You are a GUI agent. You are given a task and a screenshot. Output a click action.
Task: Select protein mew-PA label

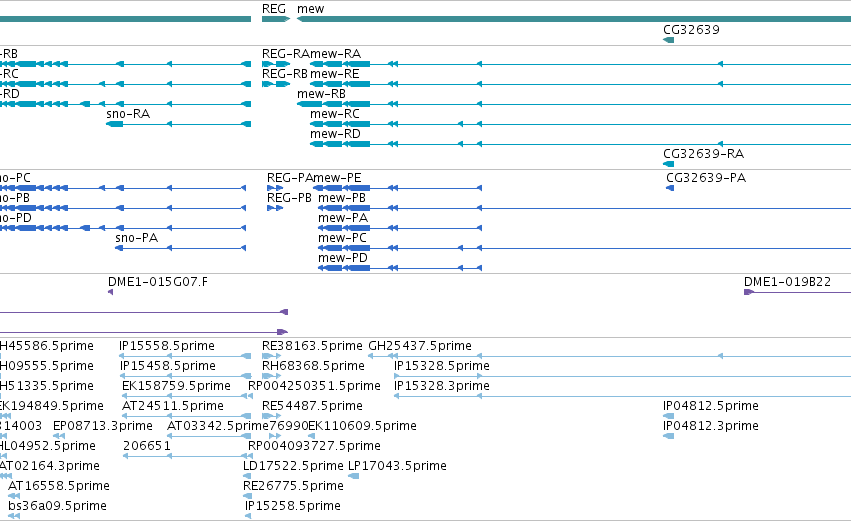(343, 218)
